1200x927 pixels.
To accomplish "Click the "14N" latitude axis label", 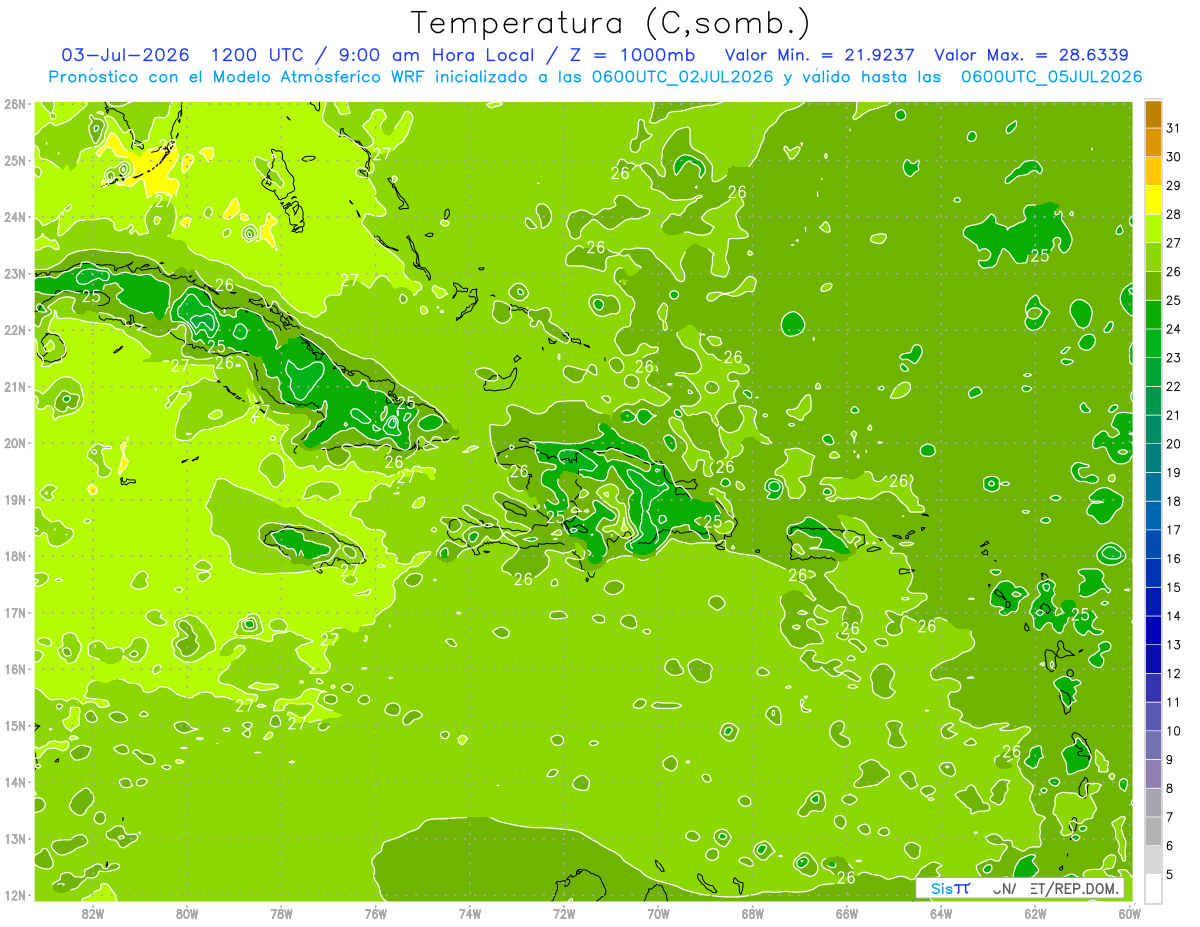I will (14, 782).
